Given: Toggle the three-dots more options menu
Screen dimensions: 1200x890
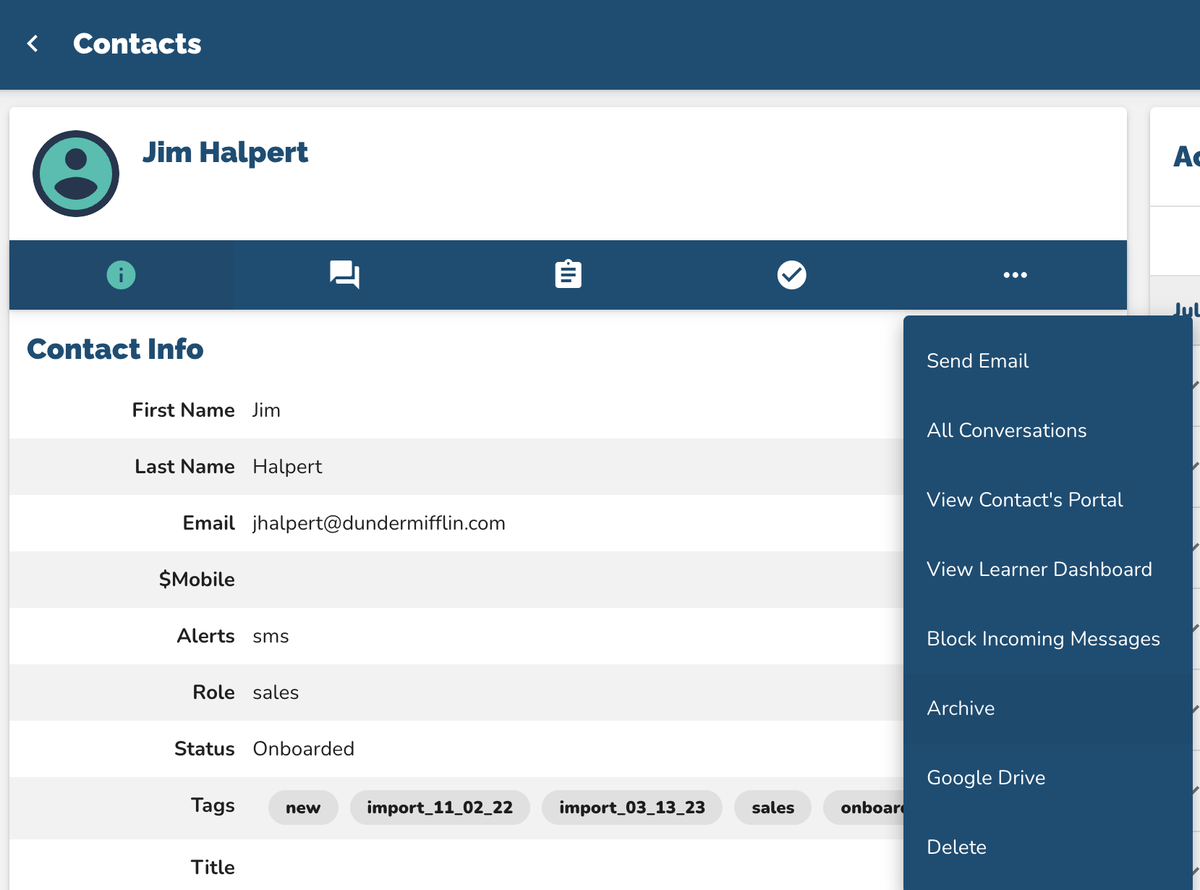Looking at the screenshot, I should click(1015, 275).
